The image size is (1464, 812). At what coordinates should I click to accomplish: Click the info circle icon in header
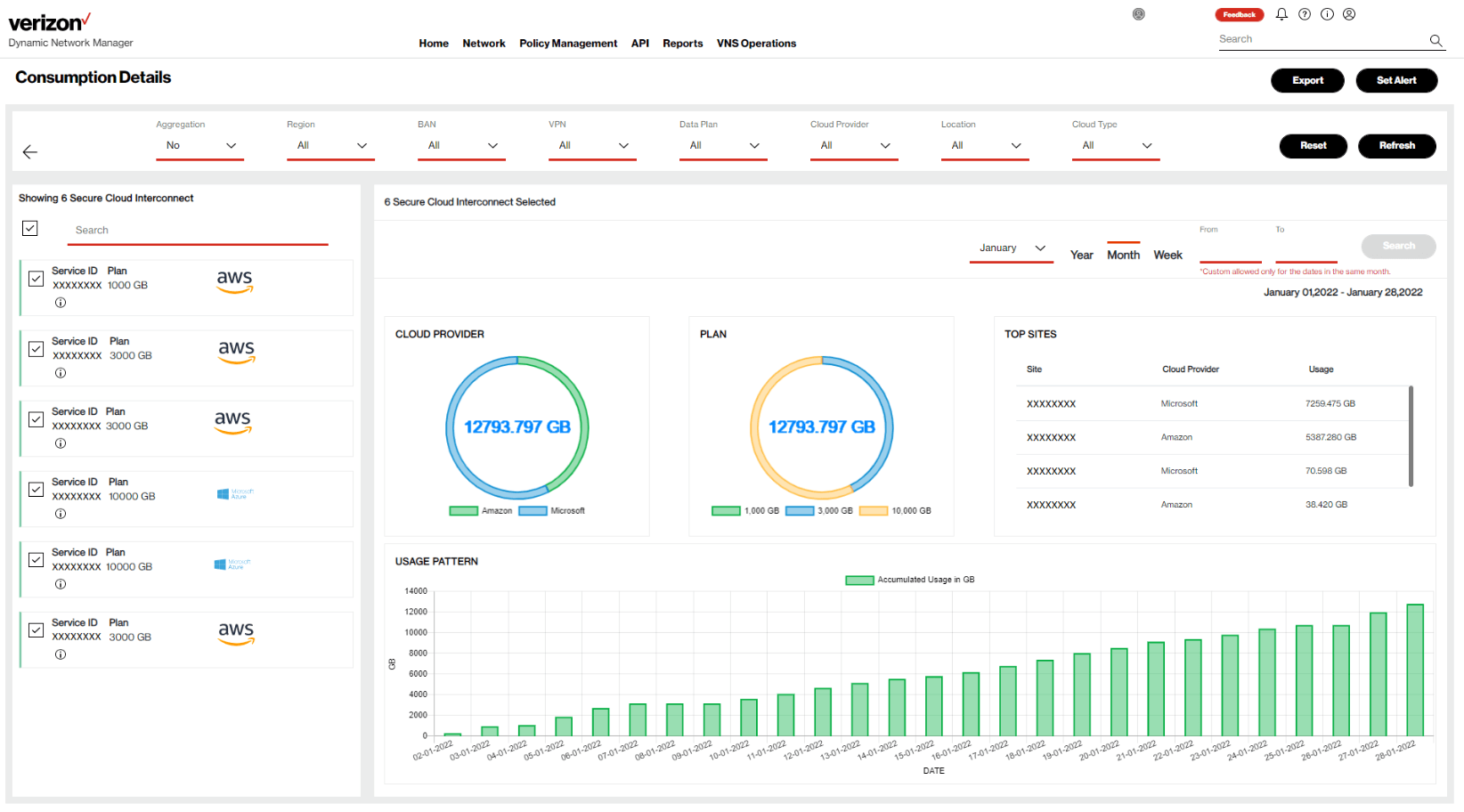[1327, 14]
